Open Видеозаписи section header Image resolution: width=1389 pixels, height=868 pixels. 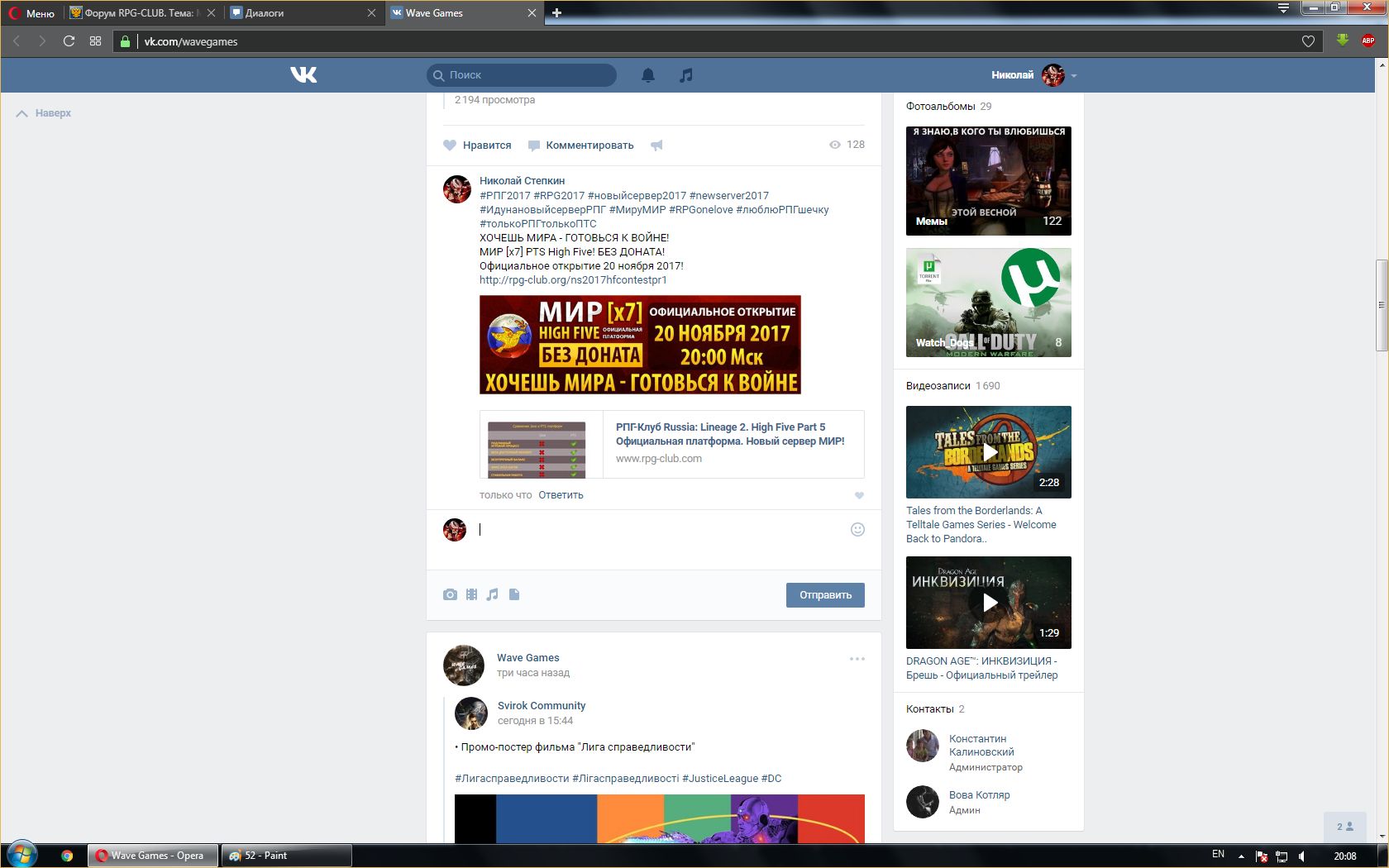pyautogui.click(x=938, y=386)
